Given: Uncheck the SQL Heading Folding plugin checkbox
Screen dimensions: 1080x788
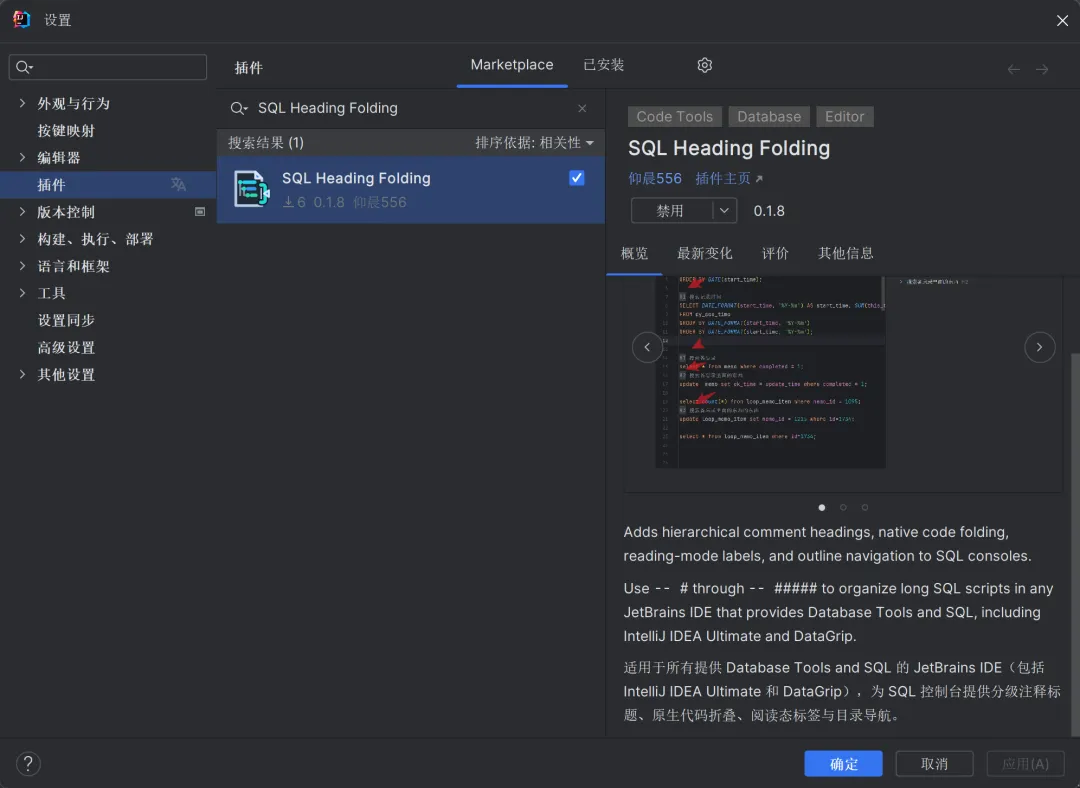Looking at the screenshot, I should [x=577, y=178].
